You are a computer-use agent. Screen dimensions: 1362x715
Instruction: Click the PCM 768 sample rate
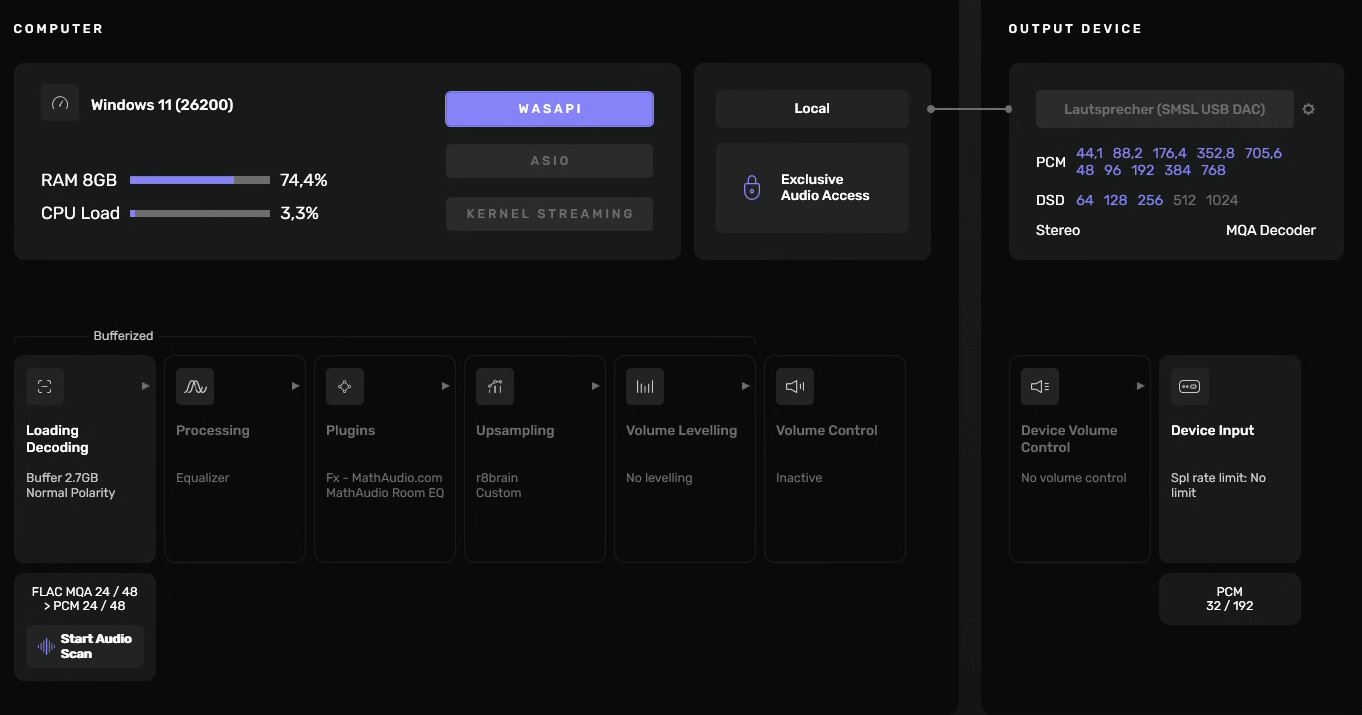click(1213, 170)
